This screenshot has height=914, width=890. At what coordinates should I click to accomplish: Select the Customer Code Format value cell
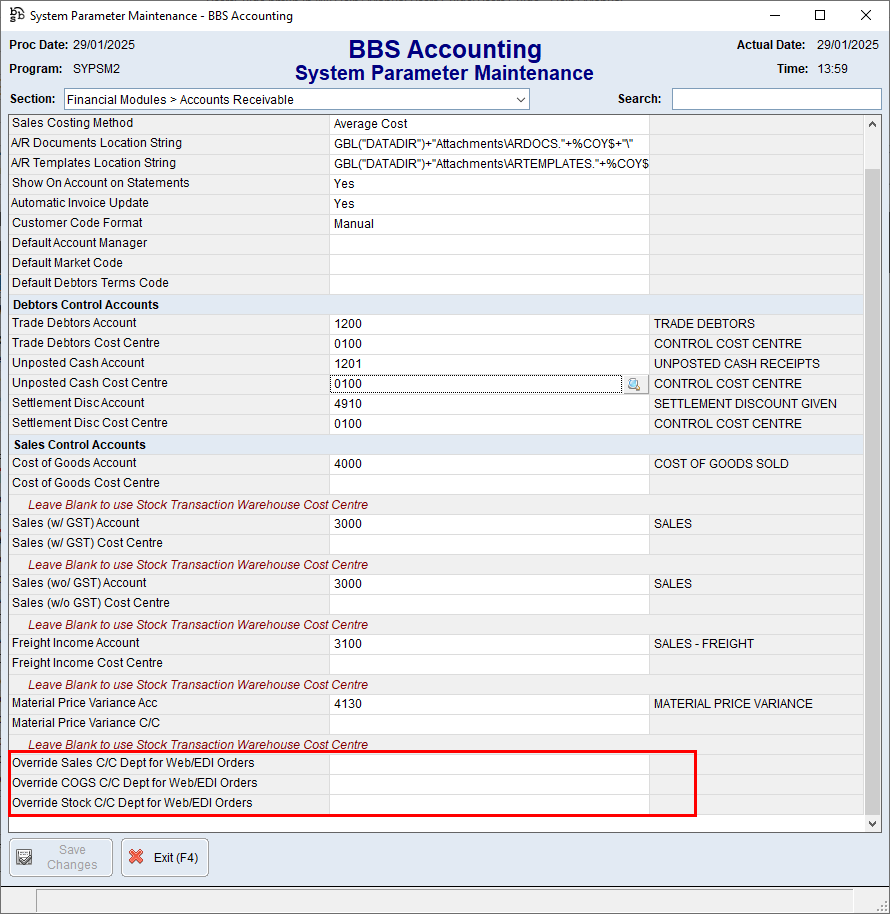tap(488, 224)
